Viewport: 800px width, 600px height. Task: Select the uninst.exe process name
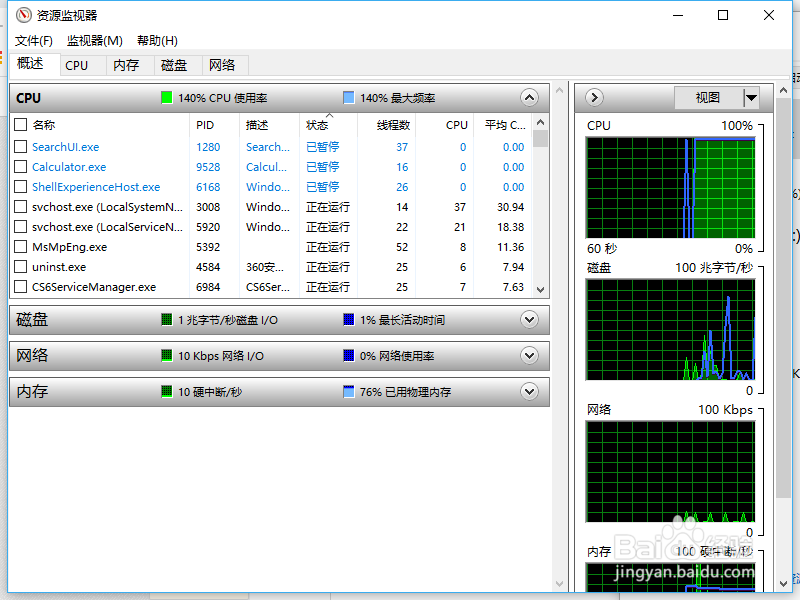pos(59,267)
